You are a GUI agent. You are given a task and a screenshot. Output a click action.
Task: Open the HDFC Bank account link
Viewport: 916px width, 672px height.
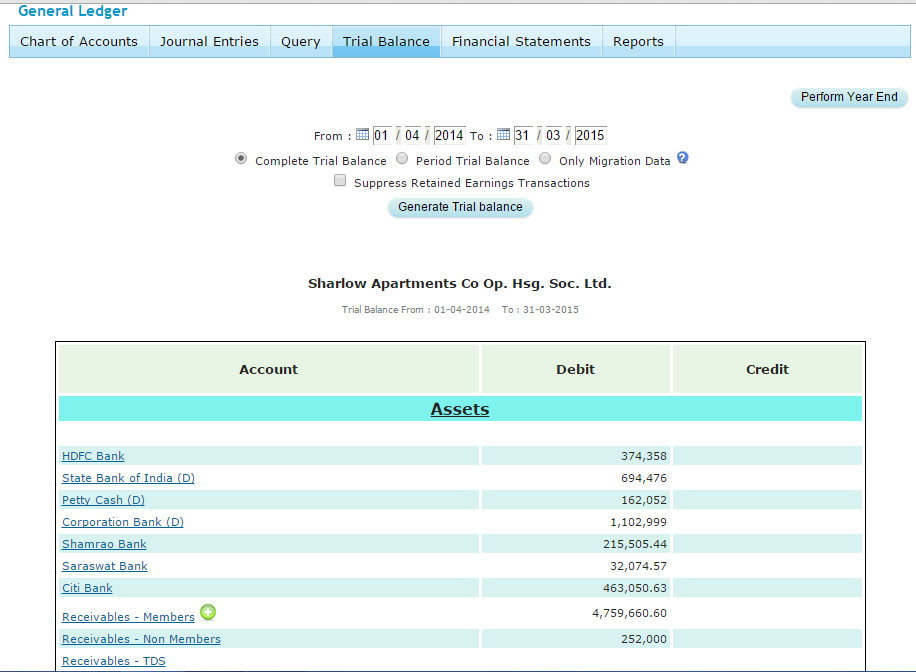93,456
